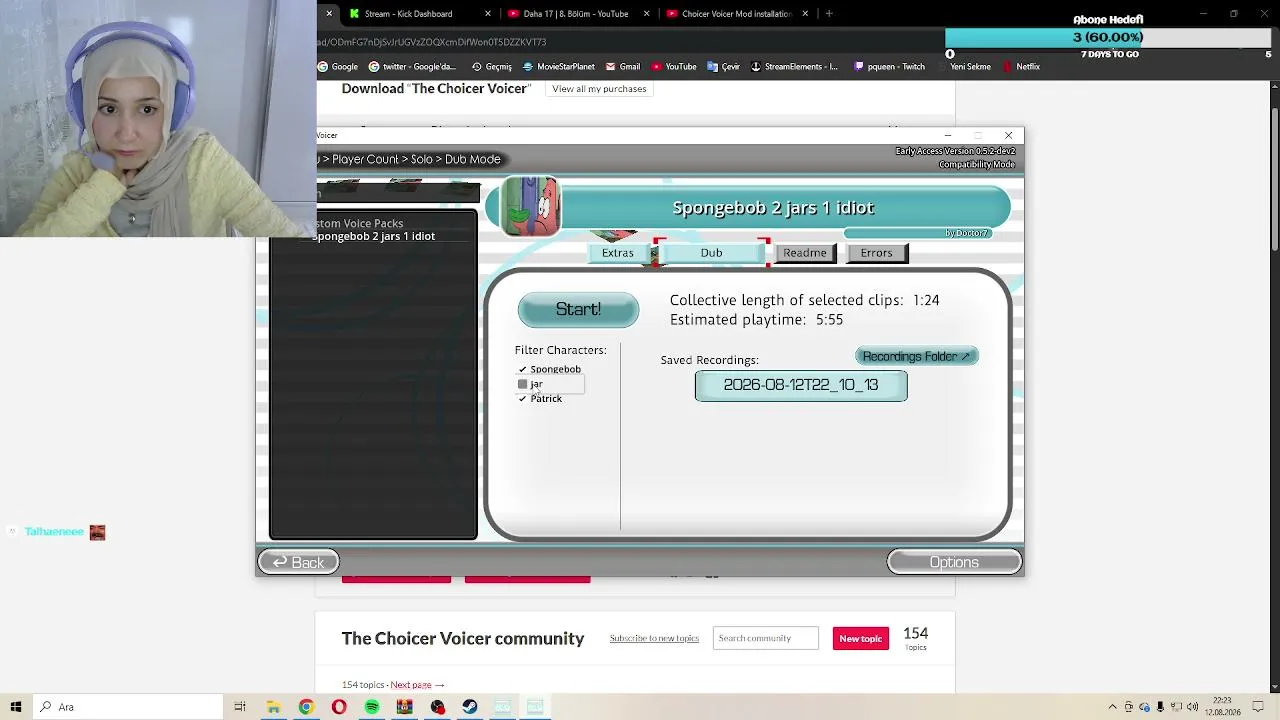Viewport: 1280px width, 720px height.
Task: Follow the Subscribe to new topics link
Action: (x=654, y=639)
